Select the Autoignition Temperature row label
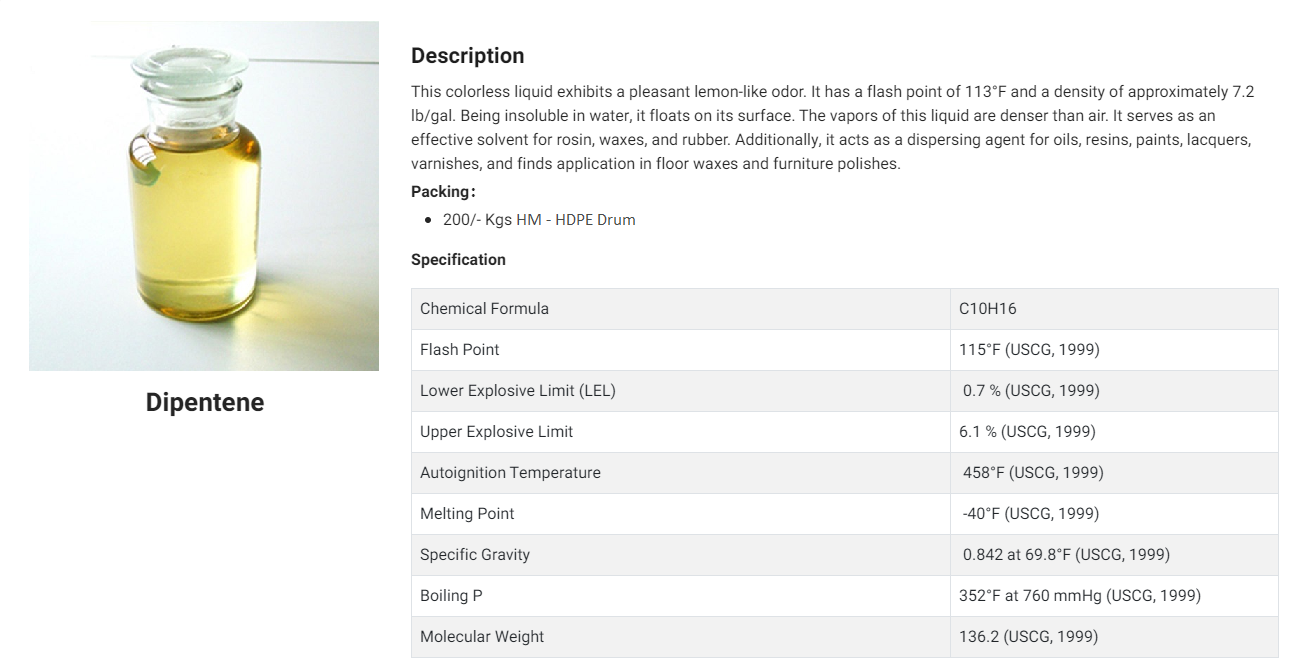 tap(510, 473)
